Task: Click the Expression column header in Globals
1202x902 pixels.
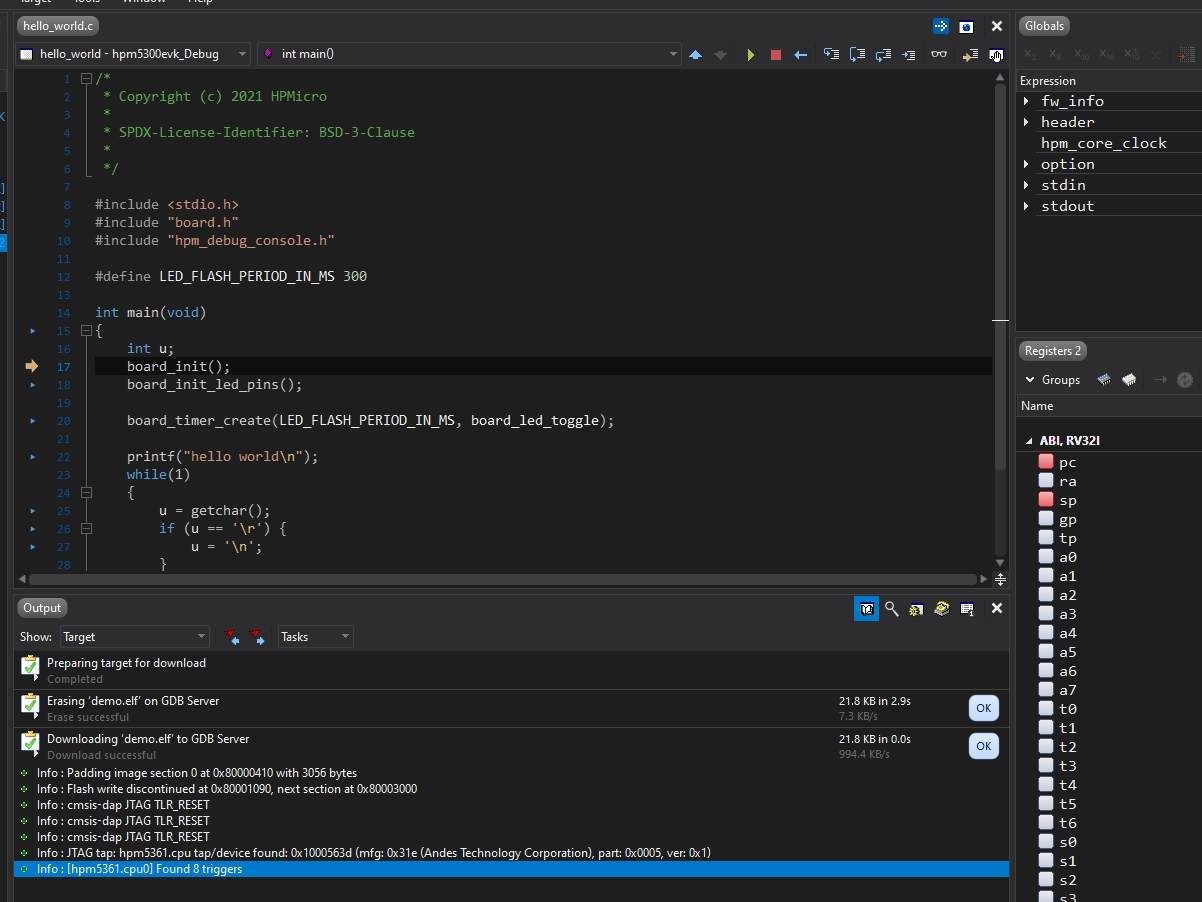Action: (1110, 81)
